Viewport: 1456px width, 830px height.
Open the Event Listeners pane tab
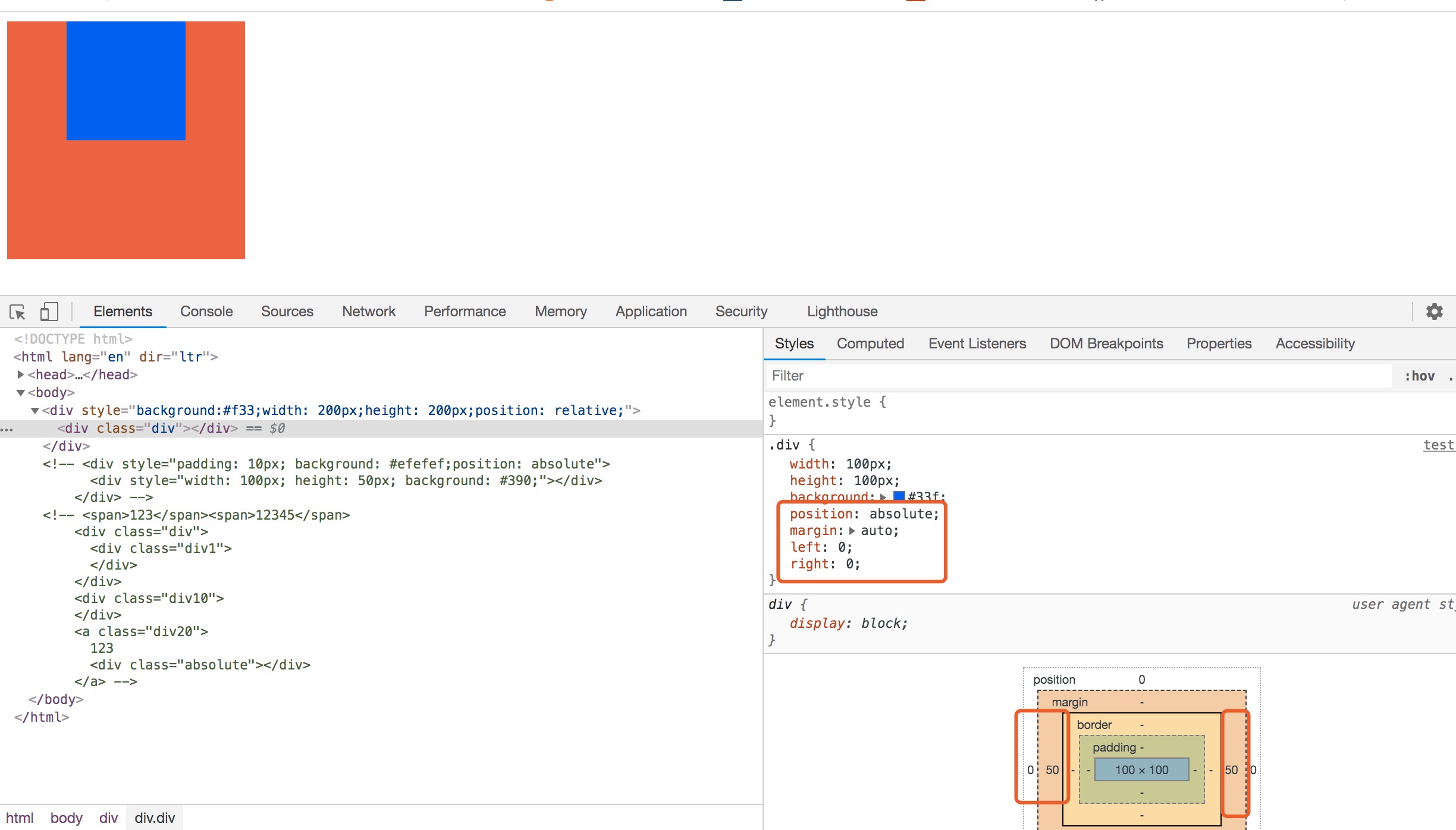(x=977, y=344)
